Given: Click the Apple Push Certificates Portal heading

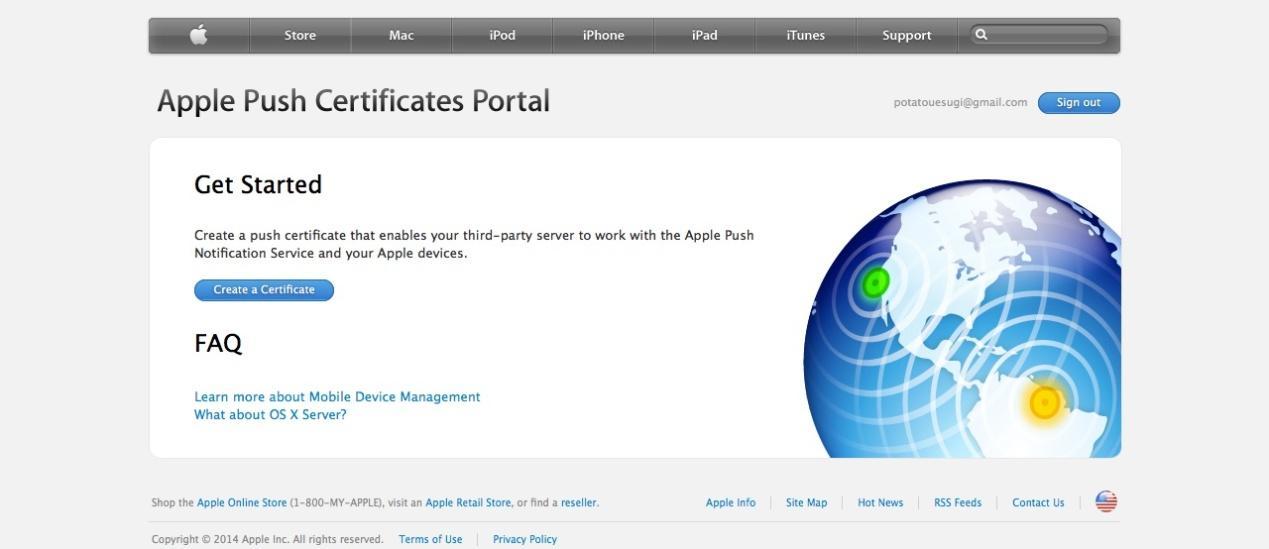Looking at the screenshot, I should (353, 101).
